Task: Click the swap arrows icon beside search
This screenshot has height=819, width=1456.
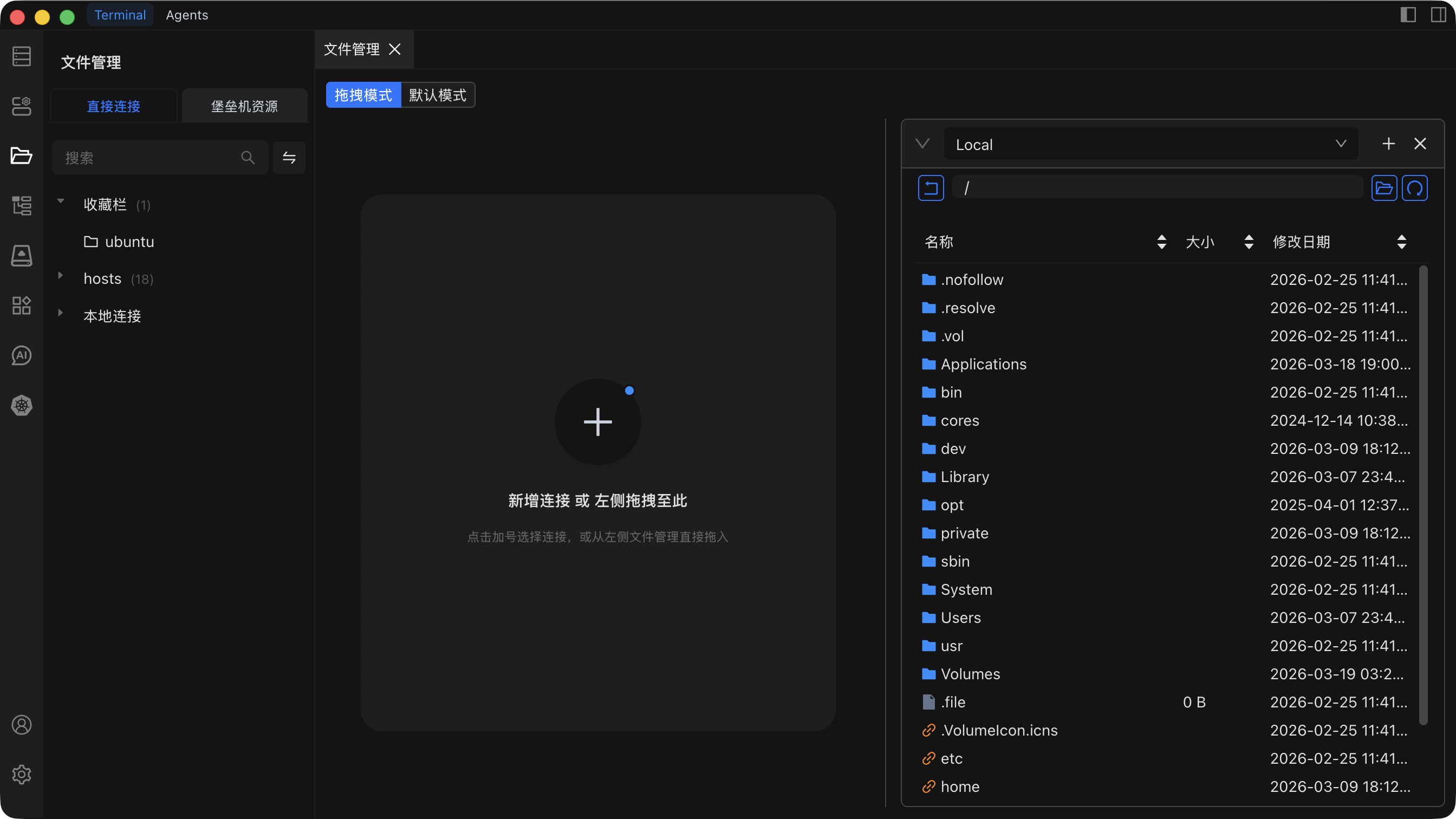Action: [289, 158]
